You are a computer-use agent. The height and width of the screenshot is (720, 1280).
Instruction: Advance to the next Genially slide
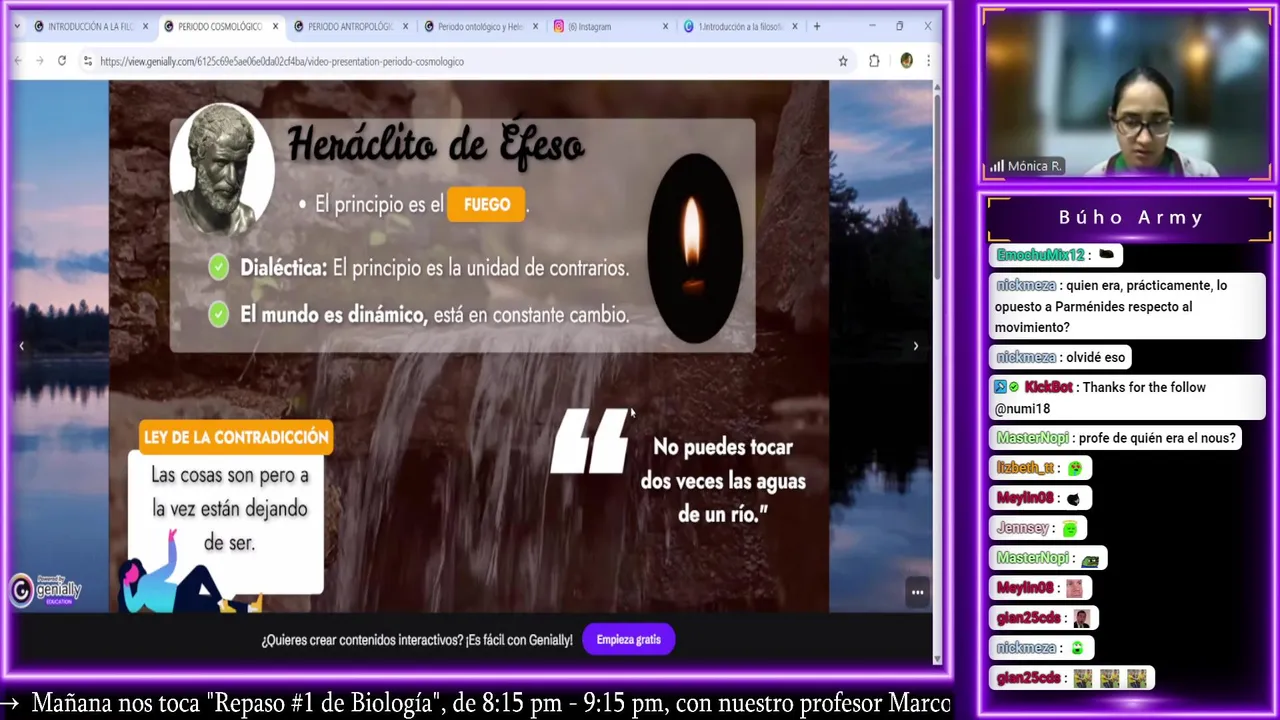pos(915,346)
